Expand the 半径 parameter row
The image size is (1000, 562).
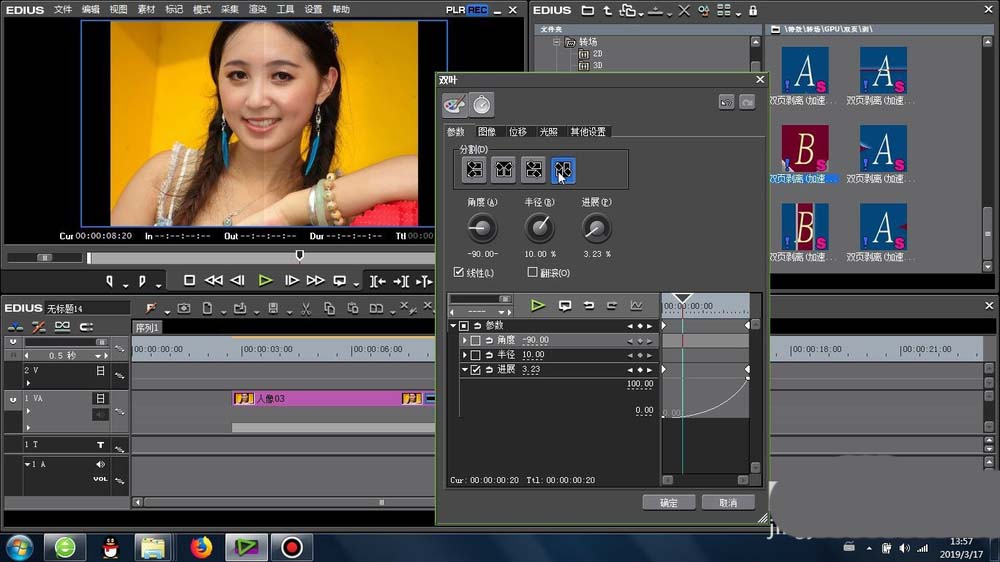tap(464, 355)
